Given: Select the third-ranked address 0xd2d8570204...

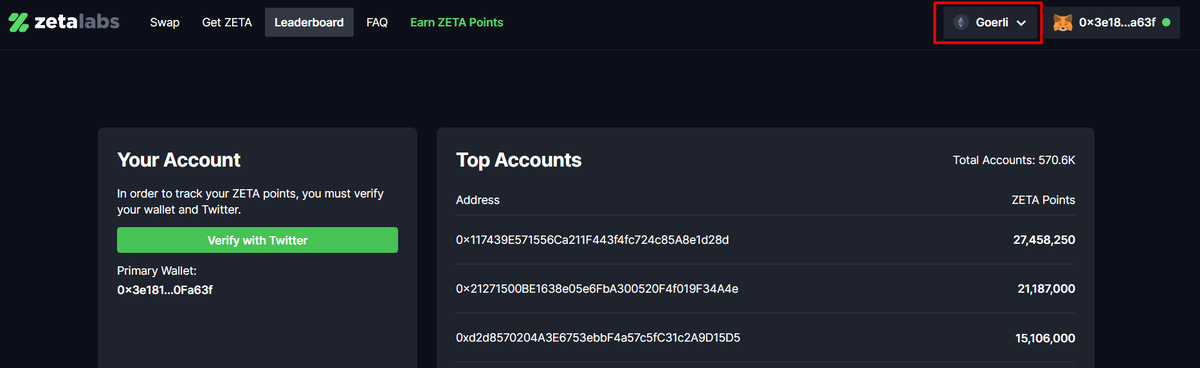Looking at the screenshot, I should 598,338.
